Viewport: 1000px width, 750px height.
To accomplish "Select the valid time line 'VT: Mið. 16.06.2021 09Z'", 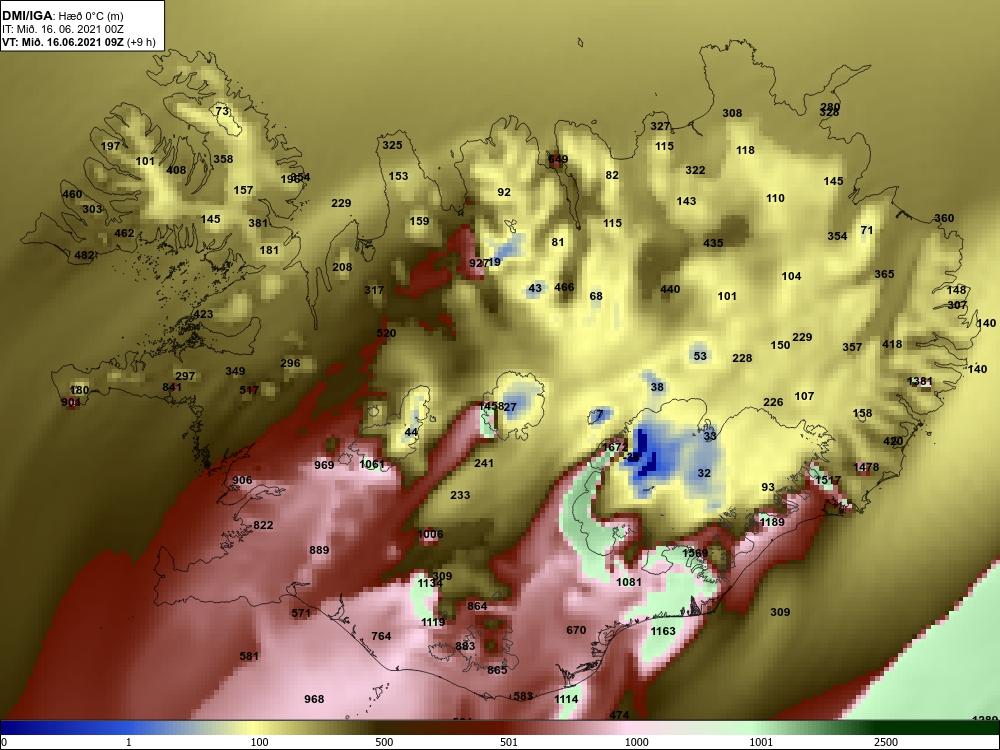I will pyautogui.click(x=64, y=42).
